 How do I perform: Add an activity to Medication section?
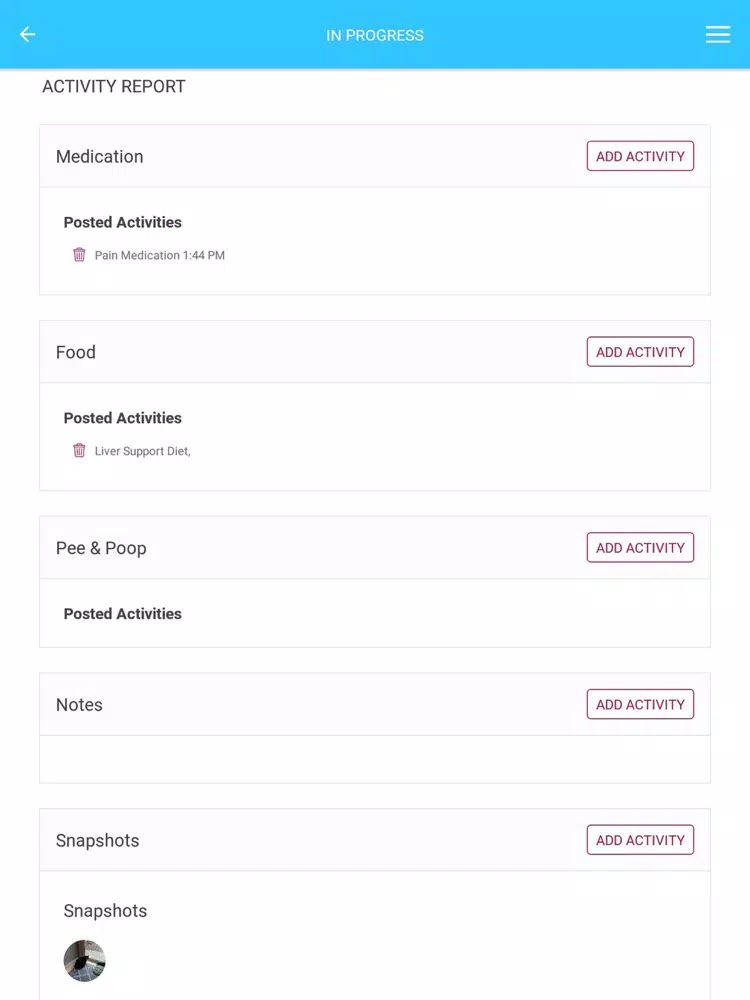[x=640, y=156]
